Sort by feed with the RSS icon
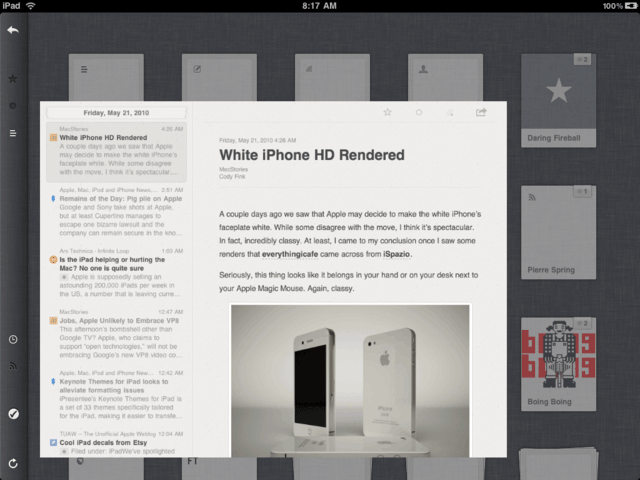 [x=13, y=366]
